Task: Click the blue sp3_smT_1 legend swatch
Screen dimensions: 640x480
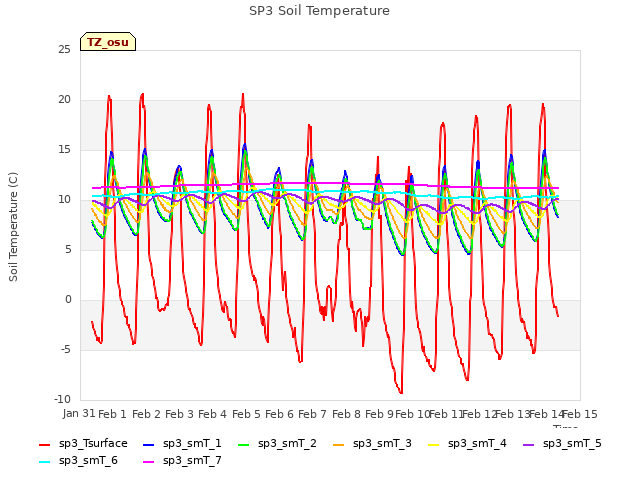Action: point(149,444)
